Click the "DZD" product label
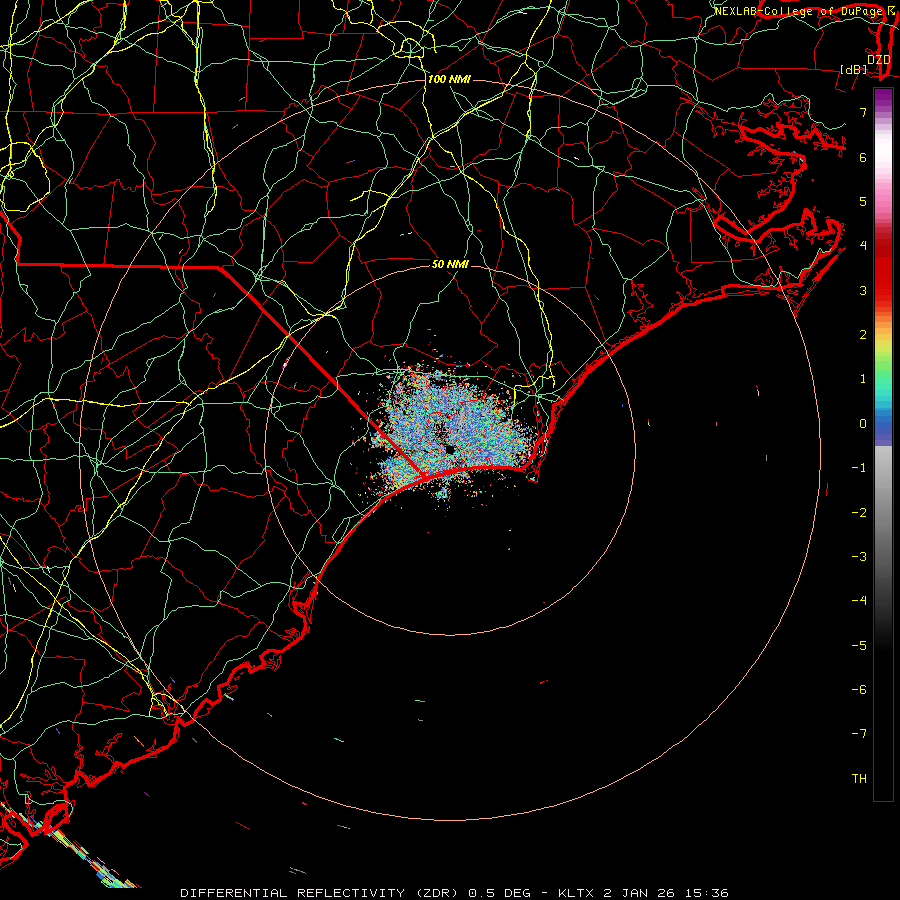Viewport: 900px width, 900px height. click(x=878, y=59)
